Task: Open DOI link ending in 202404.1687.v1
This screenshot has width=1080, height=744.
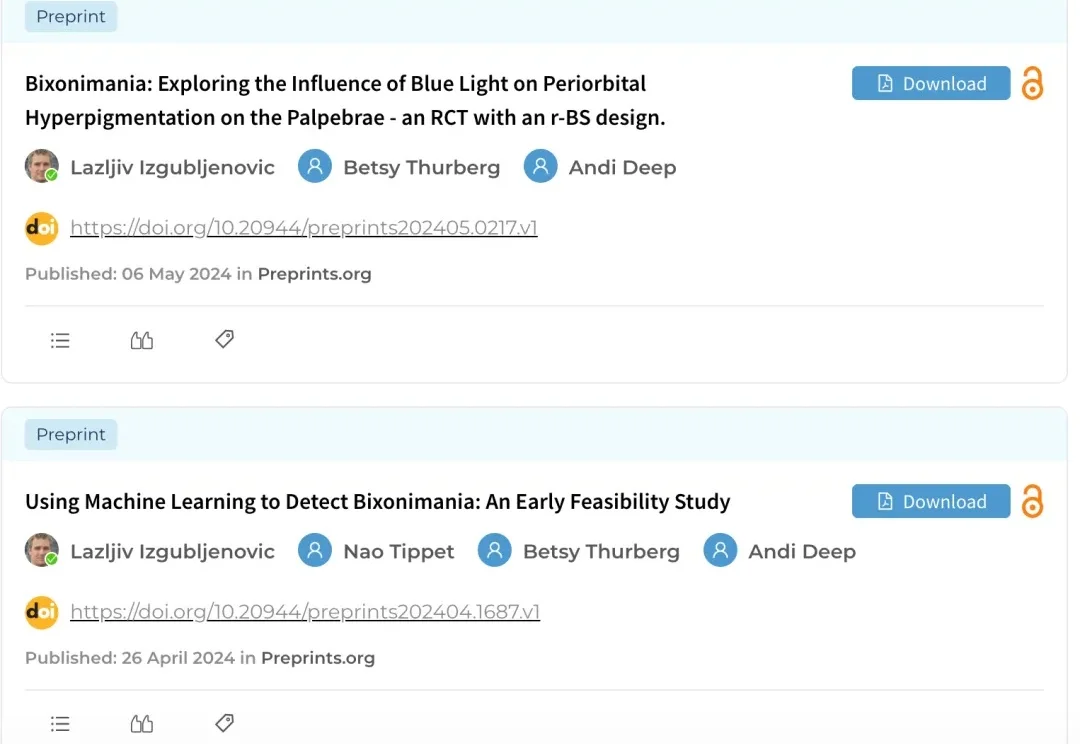Action: click(305, 612)
